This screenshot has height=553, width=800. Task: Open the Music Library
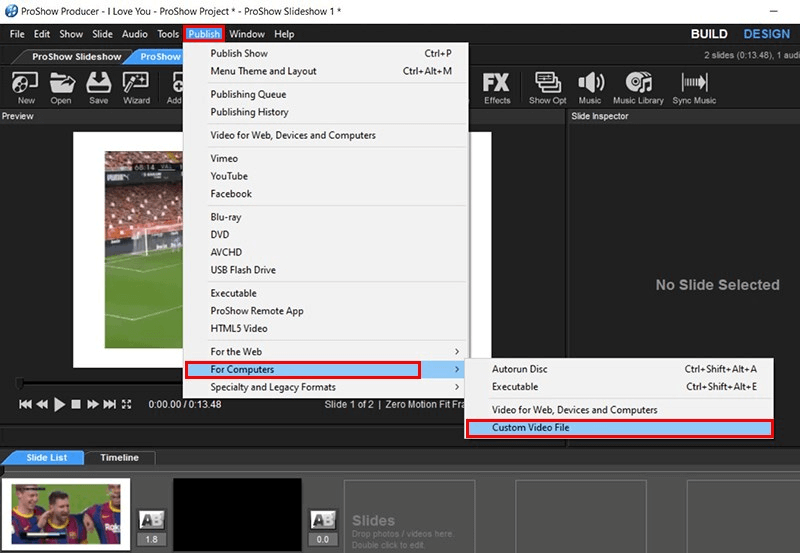[x=637, y=86]
